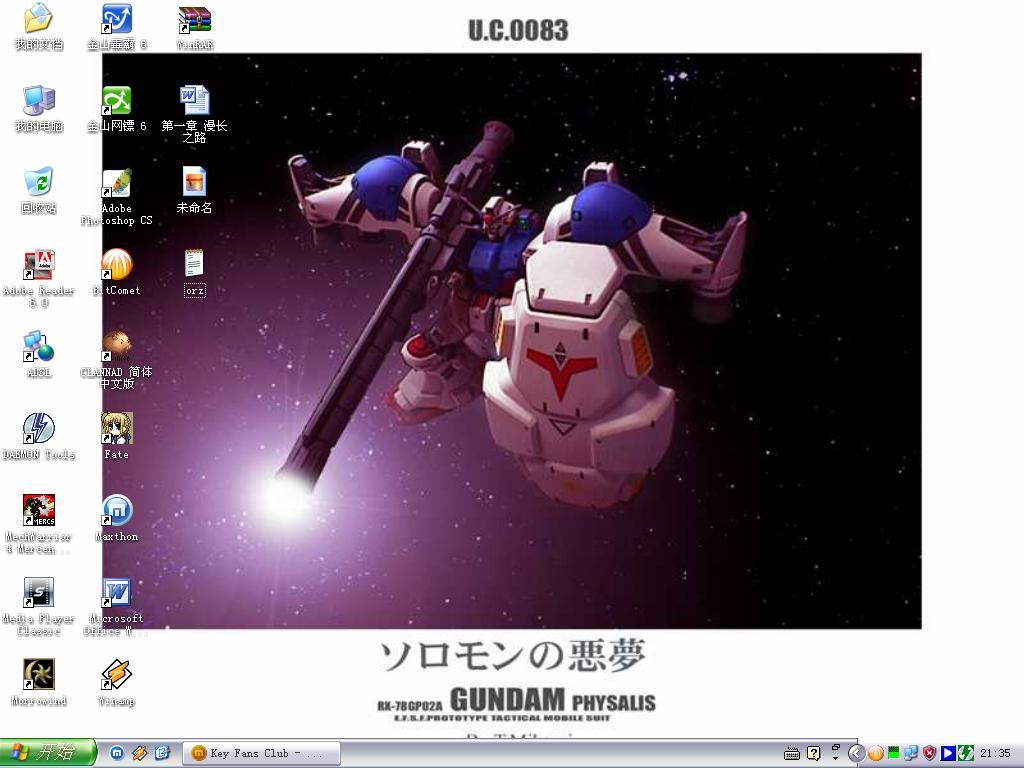Open the red security shield tray icon
1024x768 pixels.
[x=929, y=754]
